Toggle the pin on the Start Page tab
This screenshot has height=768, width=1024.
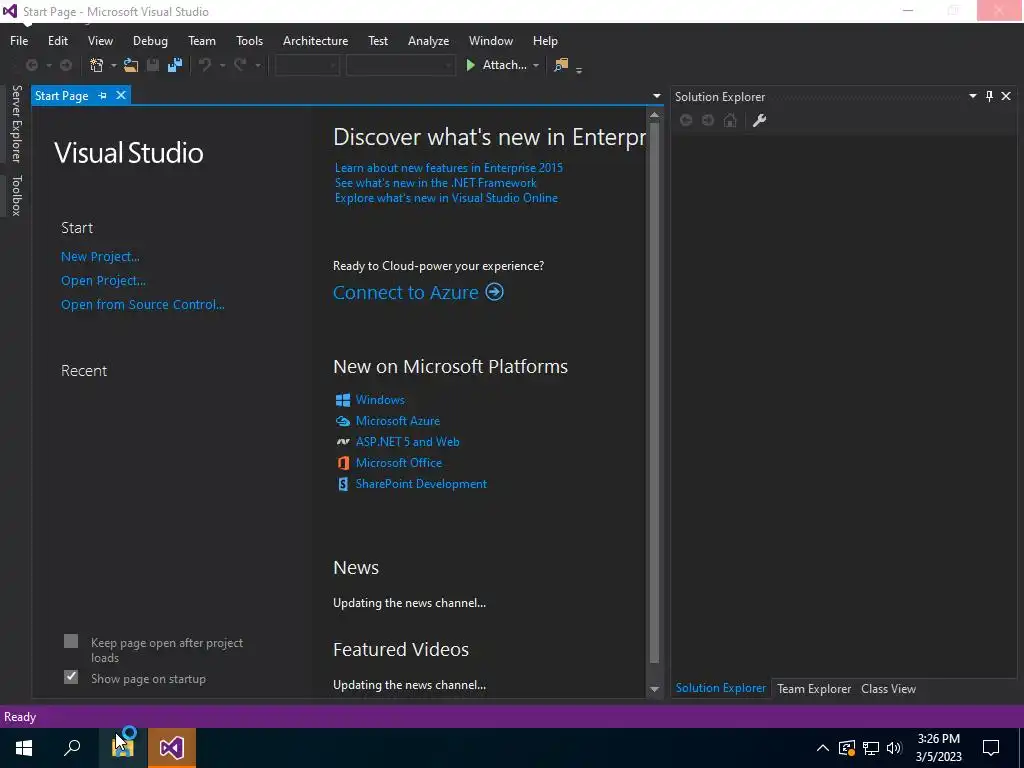click(103, 95)
